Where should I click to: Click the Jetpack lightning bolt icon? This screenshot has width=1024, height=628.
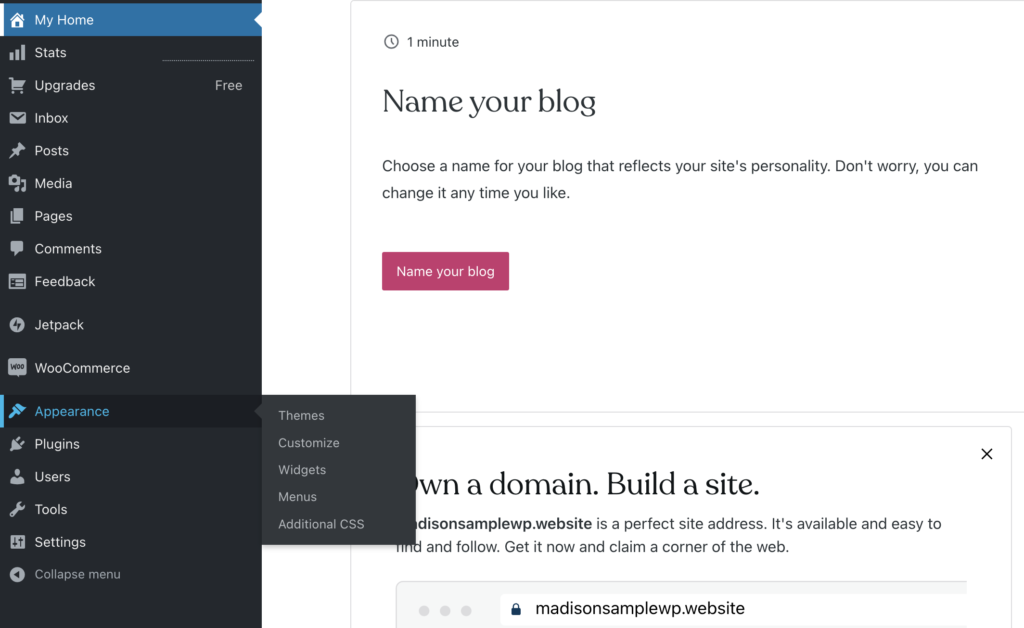coord(17,324)
